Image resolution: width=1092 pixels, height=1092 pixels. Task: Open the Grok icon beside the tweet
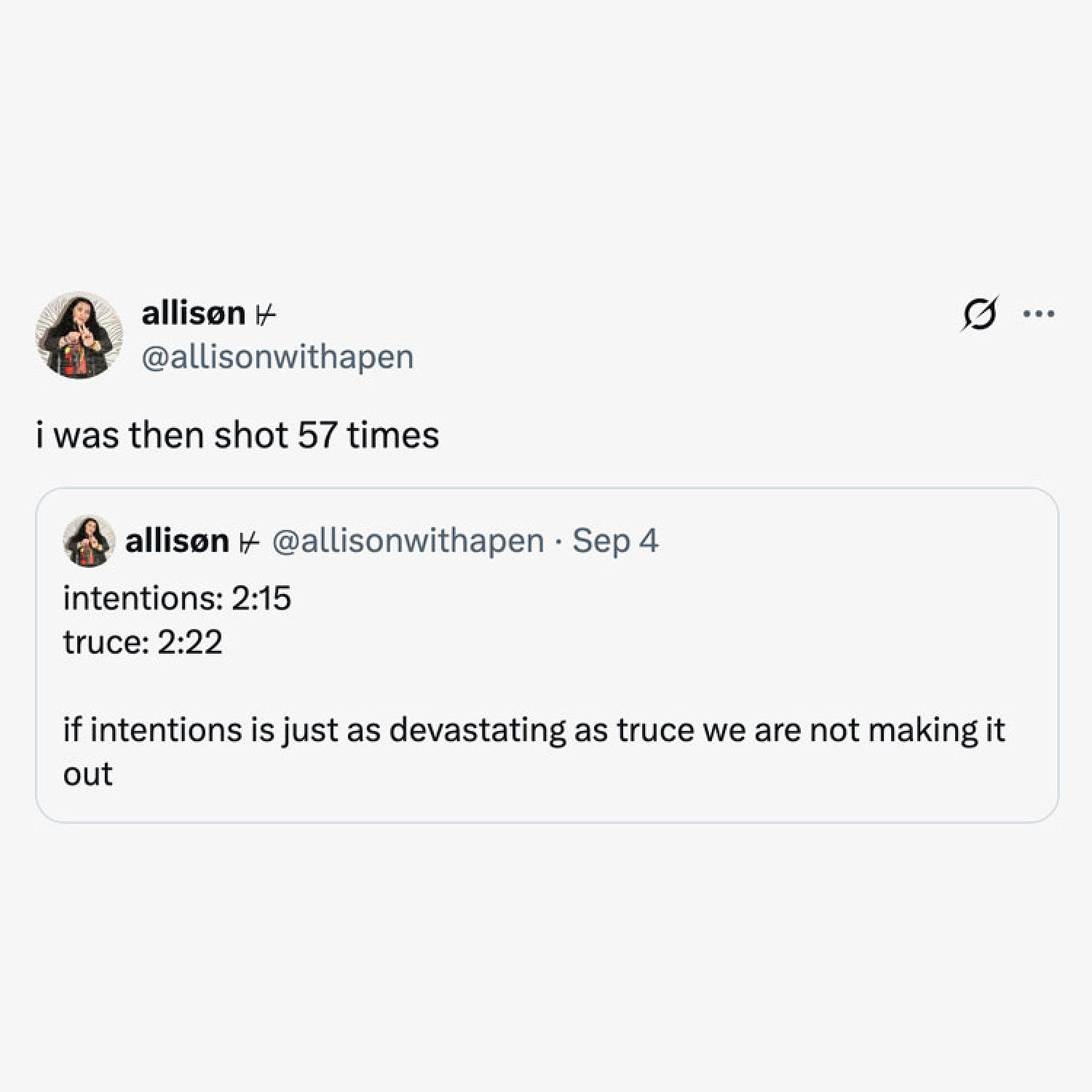[x=979, y=314]
